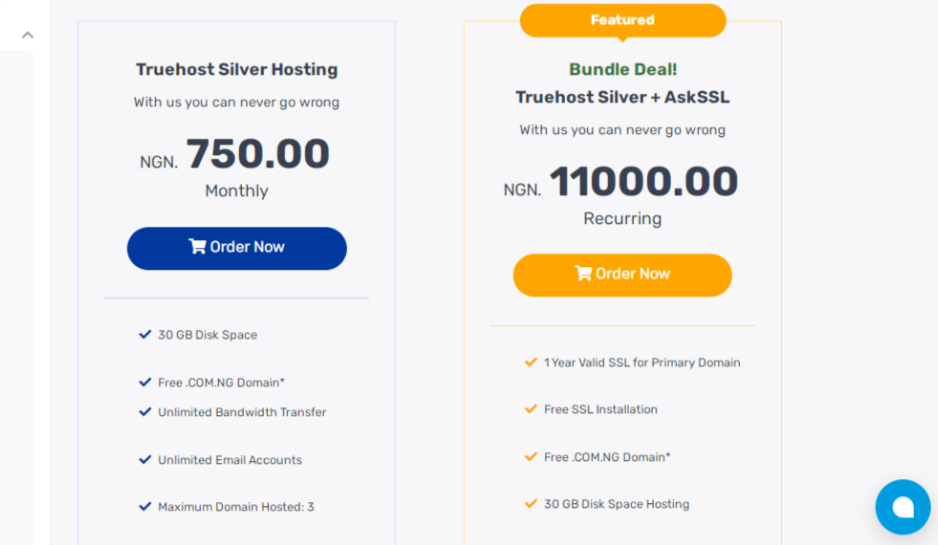938x545 pixels.
Task: Collapse the sidebar using the up chevron
Action: pyautogui.click(x=28, y=35)
